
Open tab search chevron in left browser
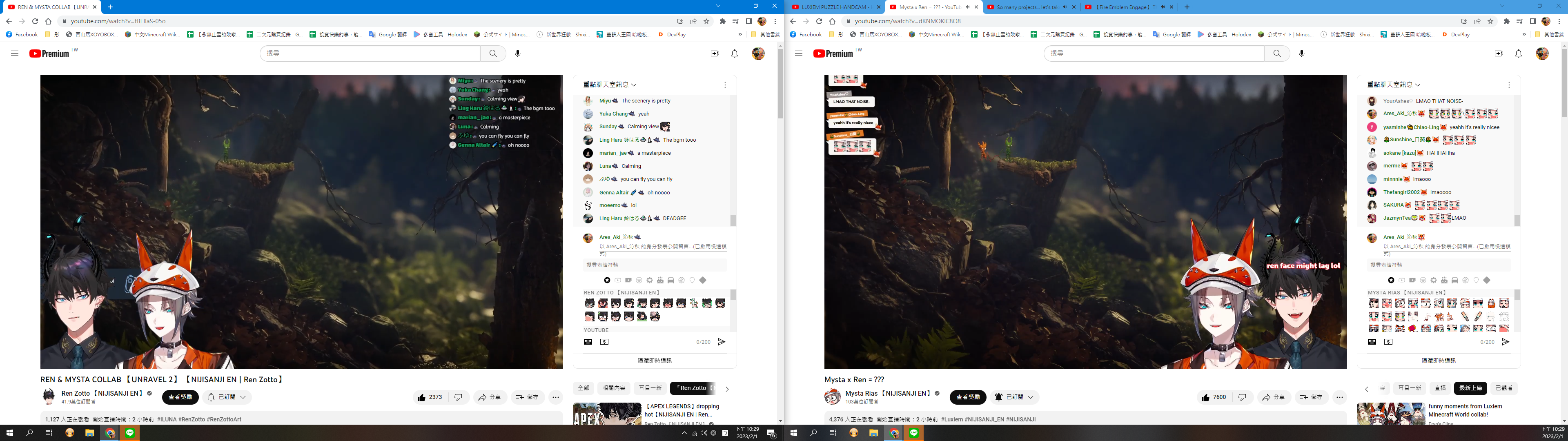tap(718, 6)
